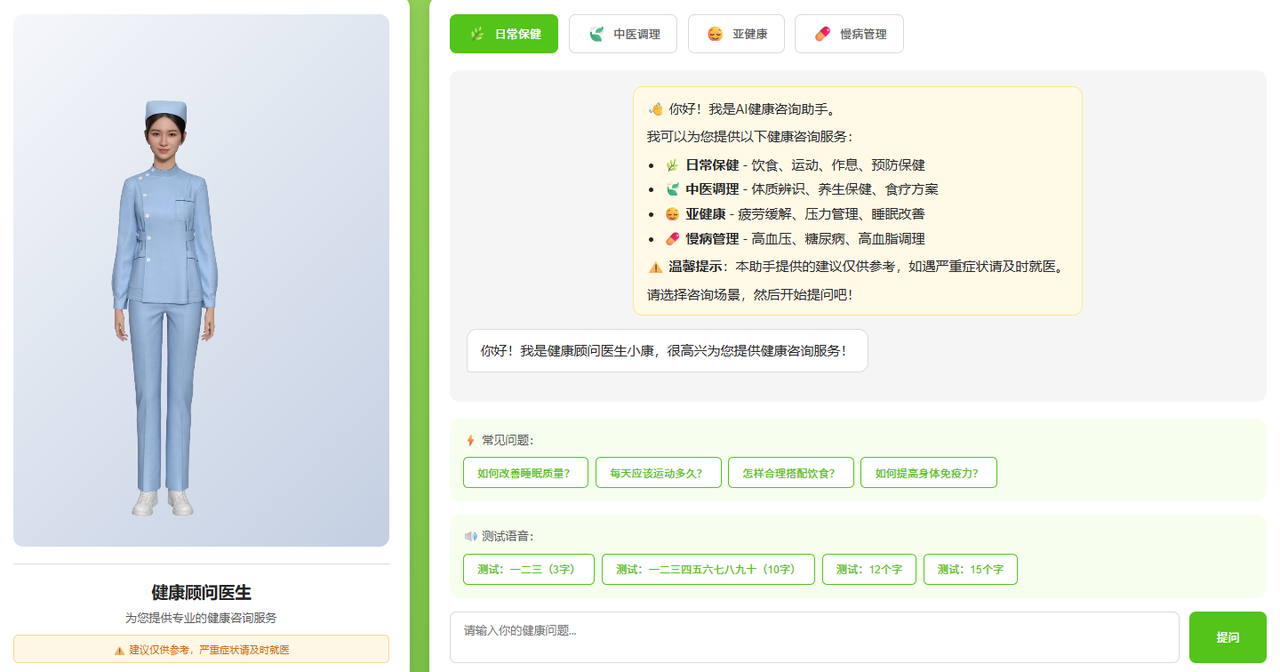The image size is (1280, 672).
Task: Click the face emoji on 亚健康 tab
Action: (715, 34)
